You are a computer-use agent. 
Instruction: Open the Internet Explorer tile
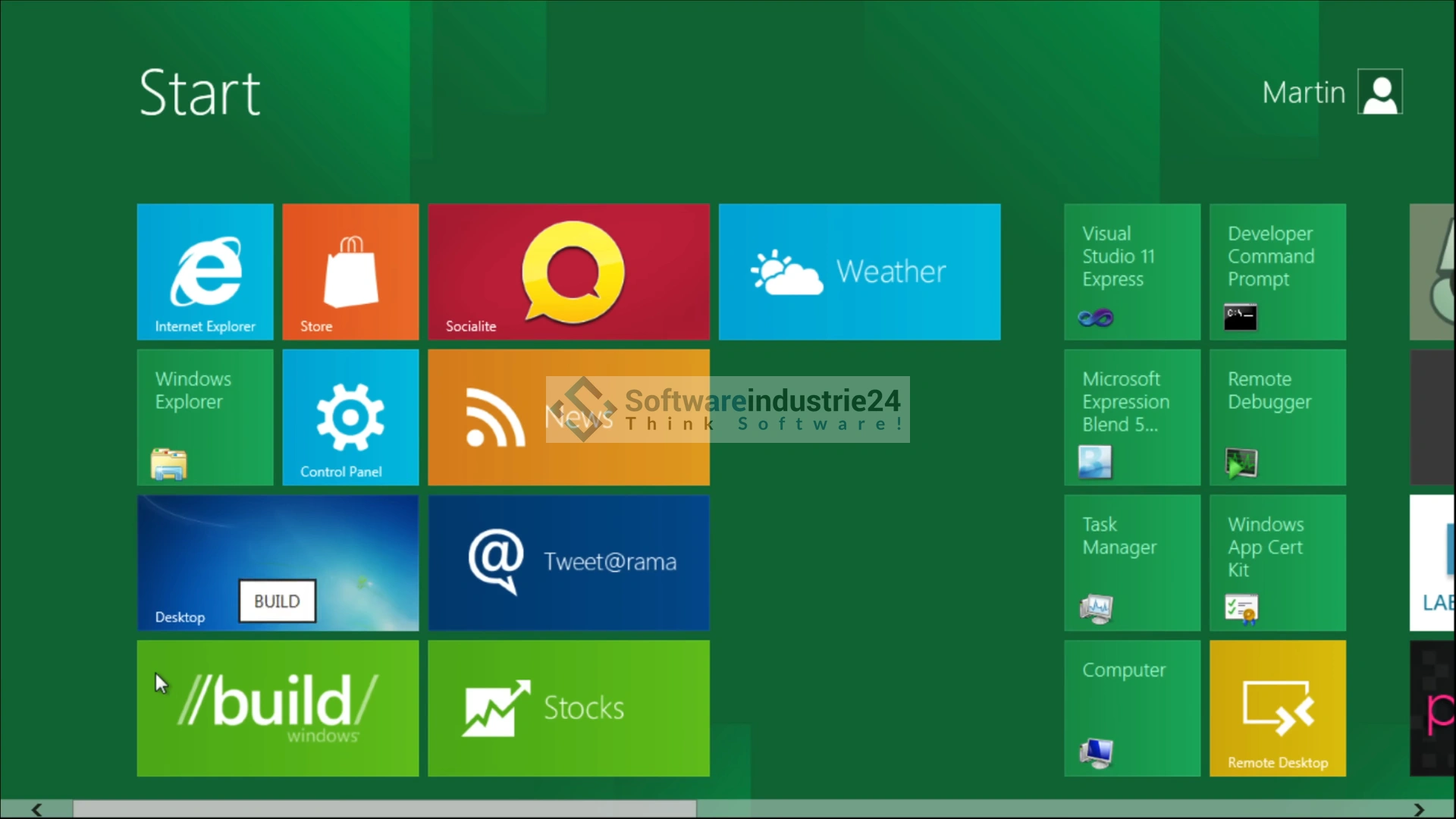[205, 271]
